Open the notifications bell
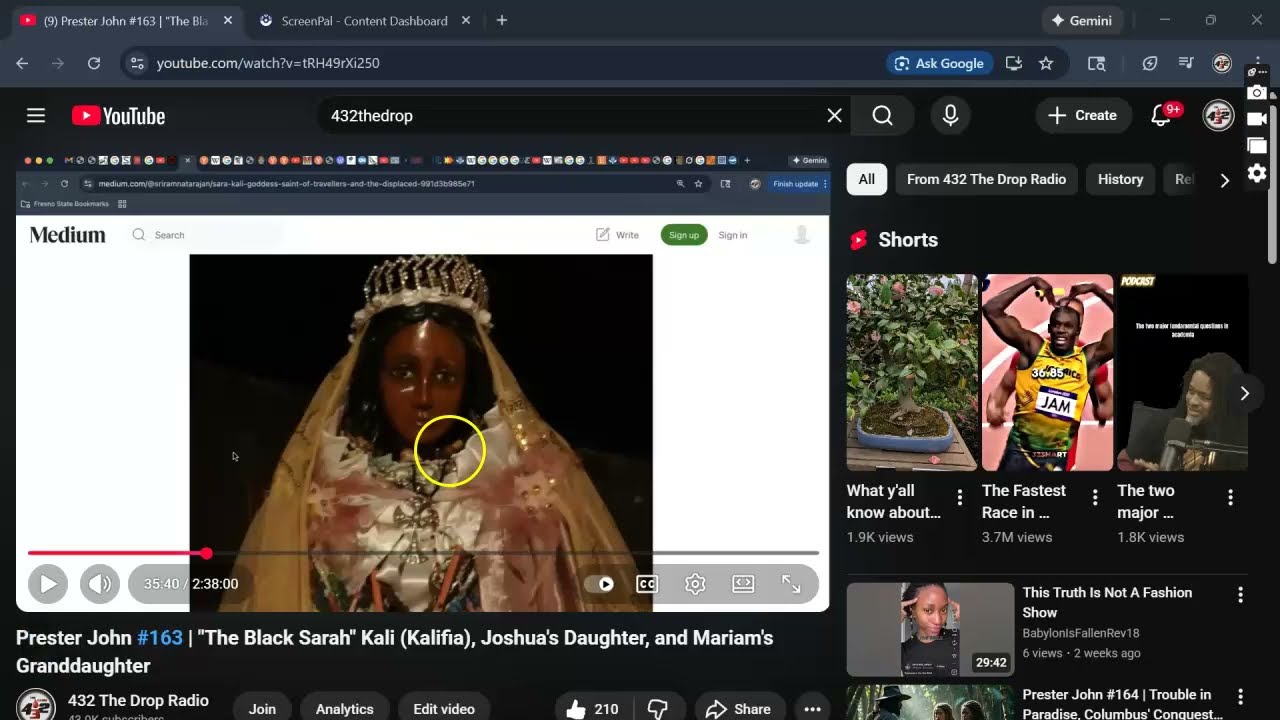 tap(1161, 116)
